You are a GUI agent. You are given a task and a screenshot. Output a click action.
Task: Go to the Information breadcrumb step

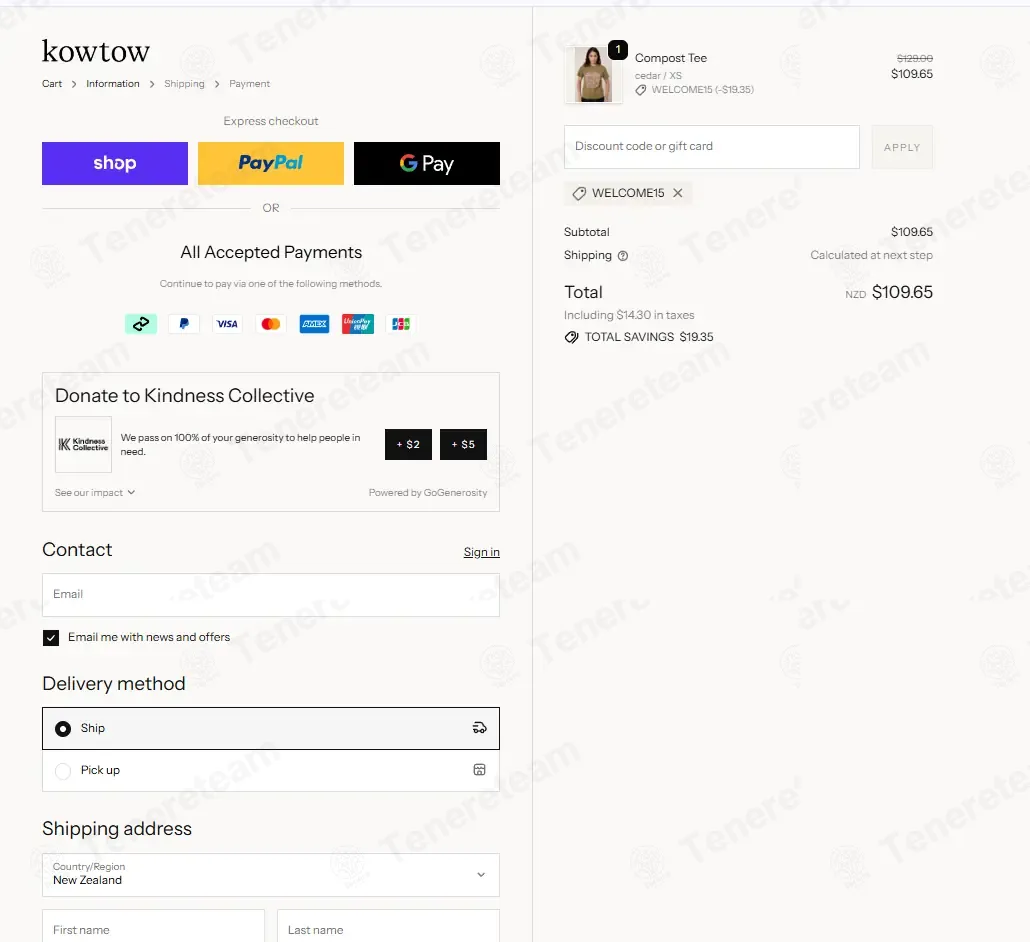coord(113,84)
